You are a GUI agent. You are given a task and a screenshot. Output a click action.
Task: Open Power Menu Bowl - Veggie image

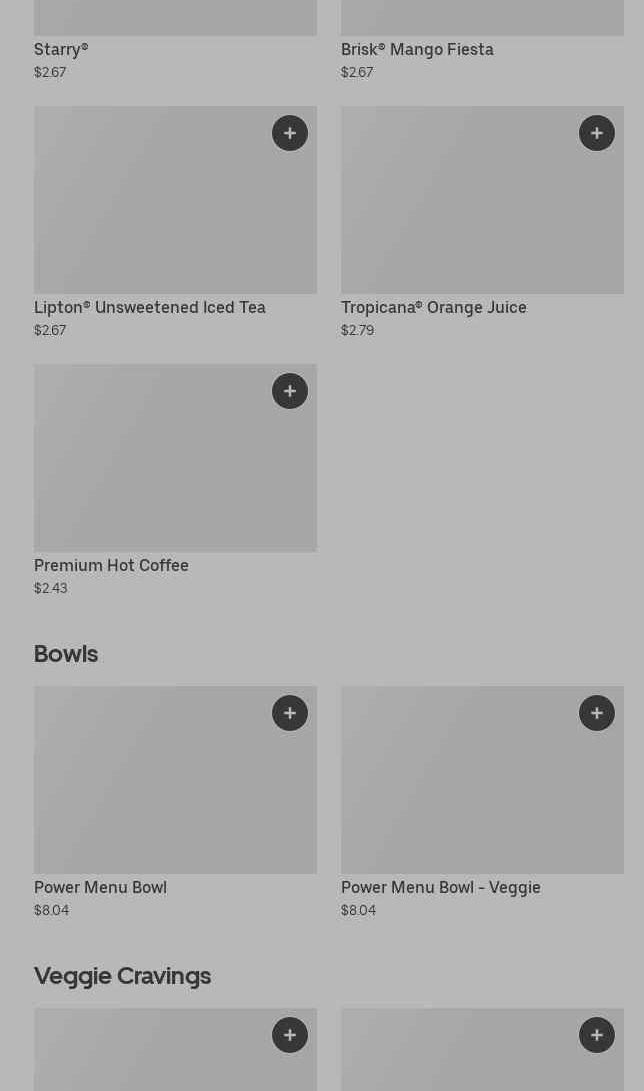(x=482, y=780)
